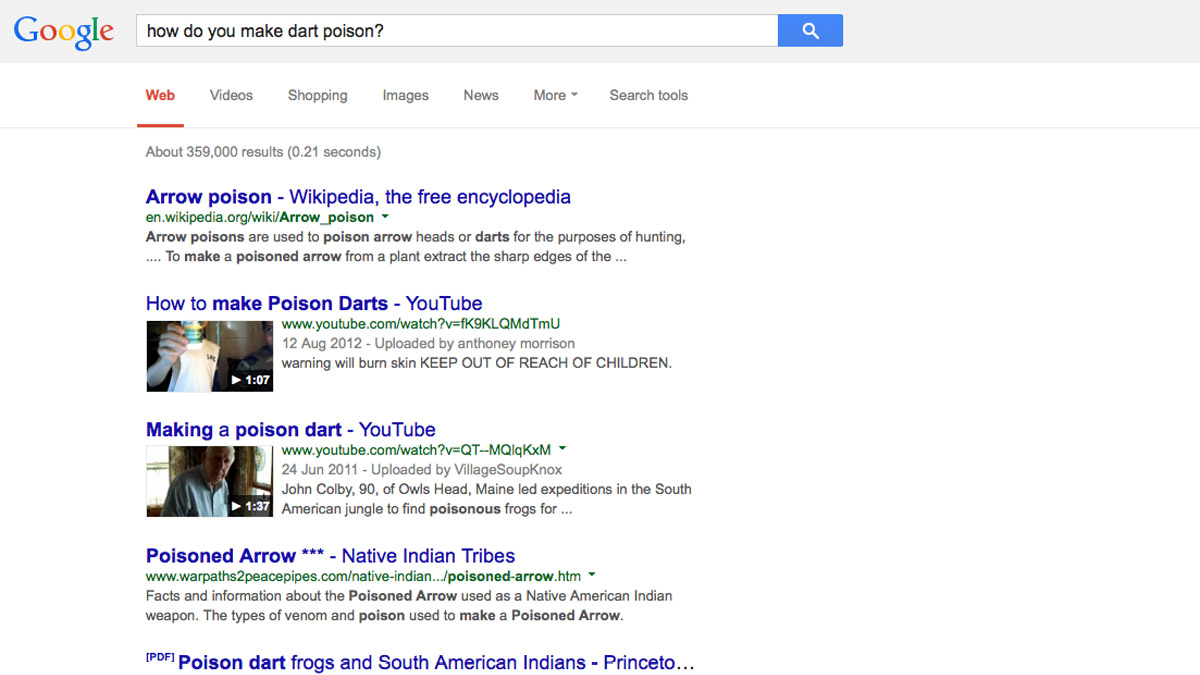The image size is (1200, 675).
Task: Click the 'About 359,000 results' stats text
Action: point(263,152)
